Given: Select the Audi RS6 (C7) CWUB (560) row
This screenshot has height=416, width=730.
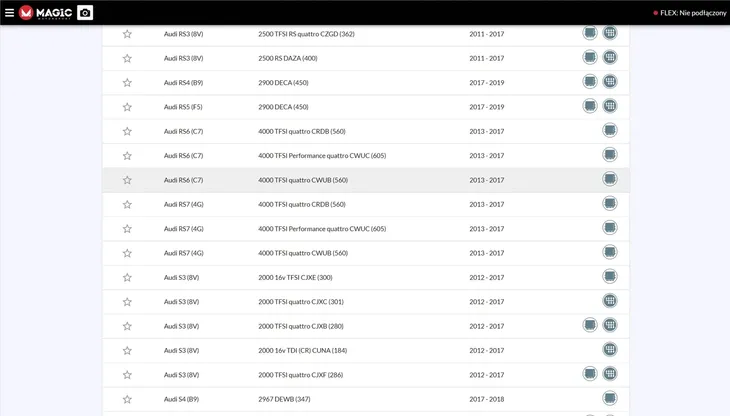Looking at the screenshot, I should (x=366, y=180).
